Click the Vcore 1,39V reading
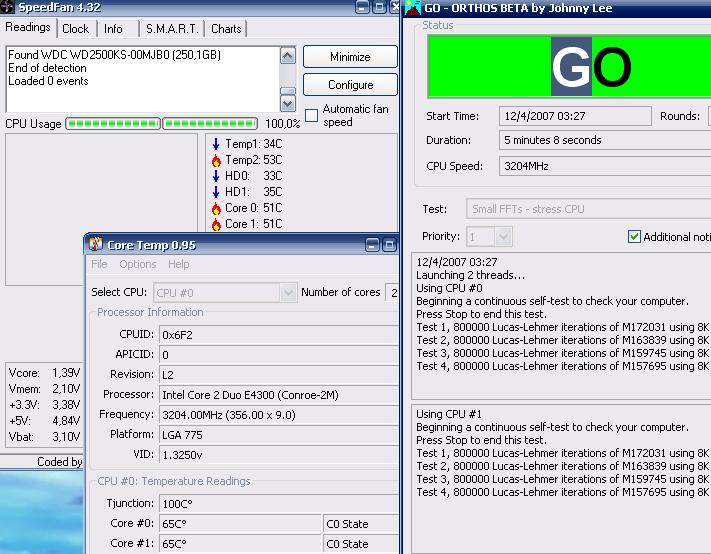711x554 pixels. tap(44, 373)
